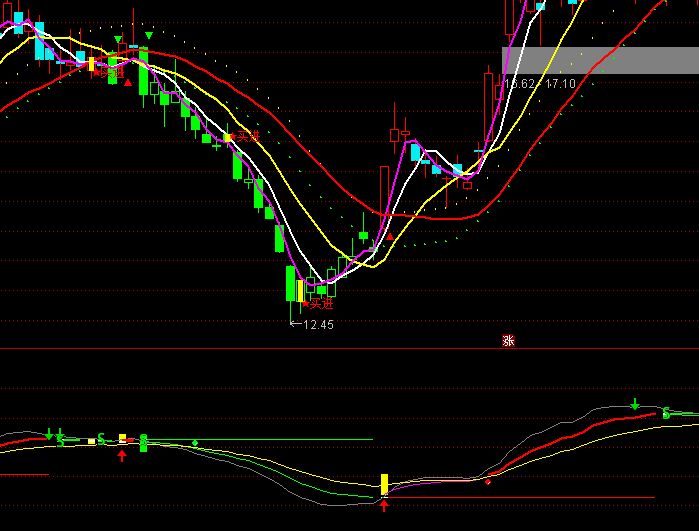Select the gray price gap zone rectangle
This screenshot has width=699, height=531.
600,60
